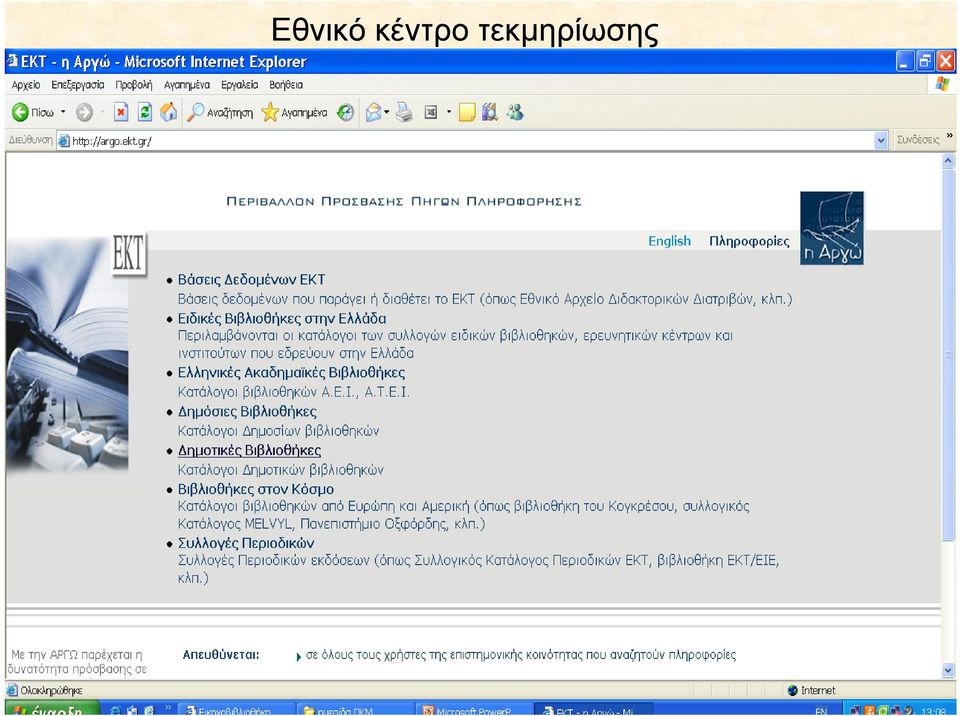960x716 pixels.
Task: Click the Argo ship logo
Action: point(831,228)
